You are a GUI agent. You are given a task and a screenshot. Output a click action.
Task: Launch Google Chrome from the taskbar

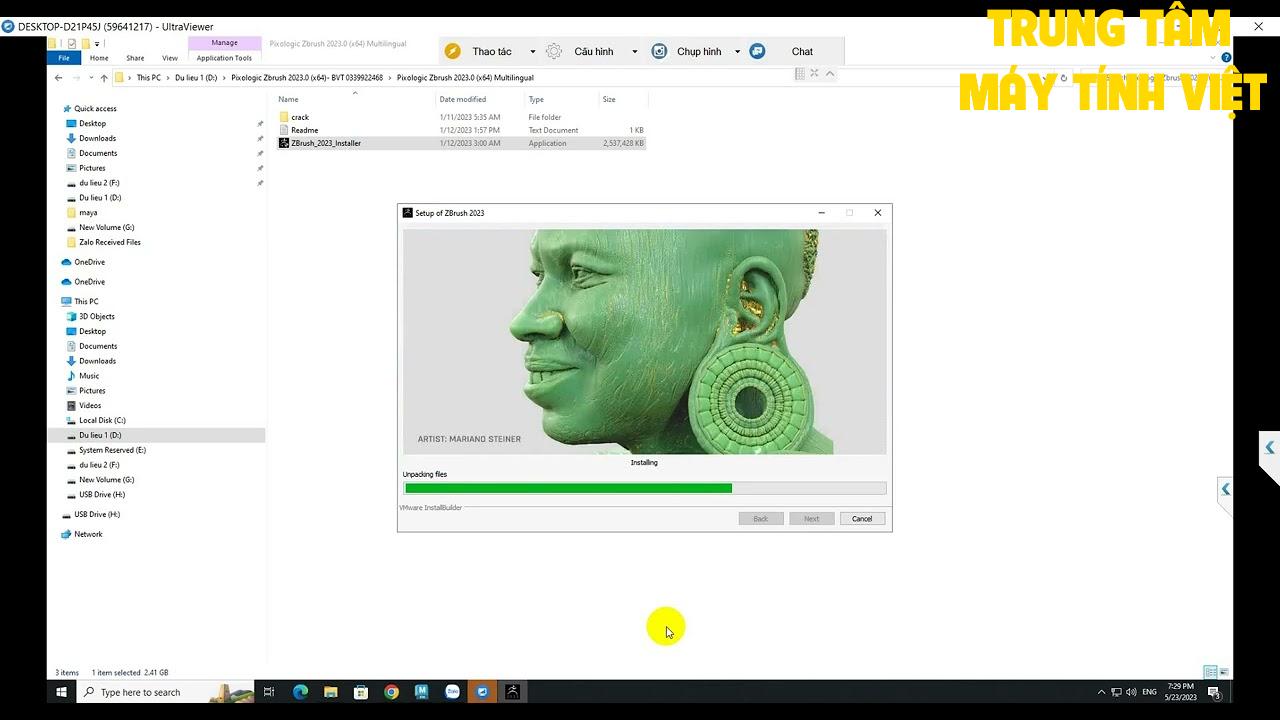click(x=391, y=692)
